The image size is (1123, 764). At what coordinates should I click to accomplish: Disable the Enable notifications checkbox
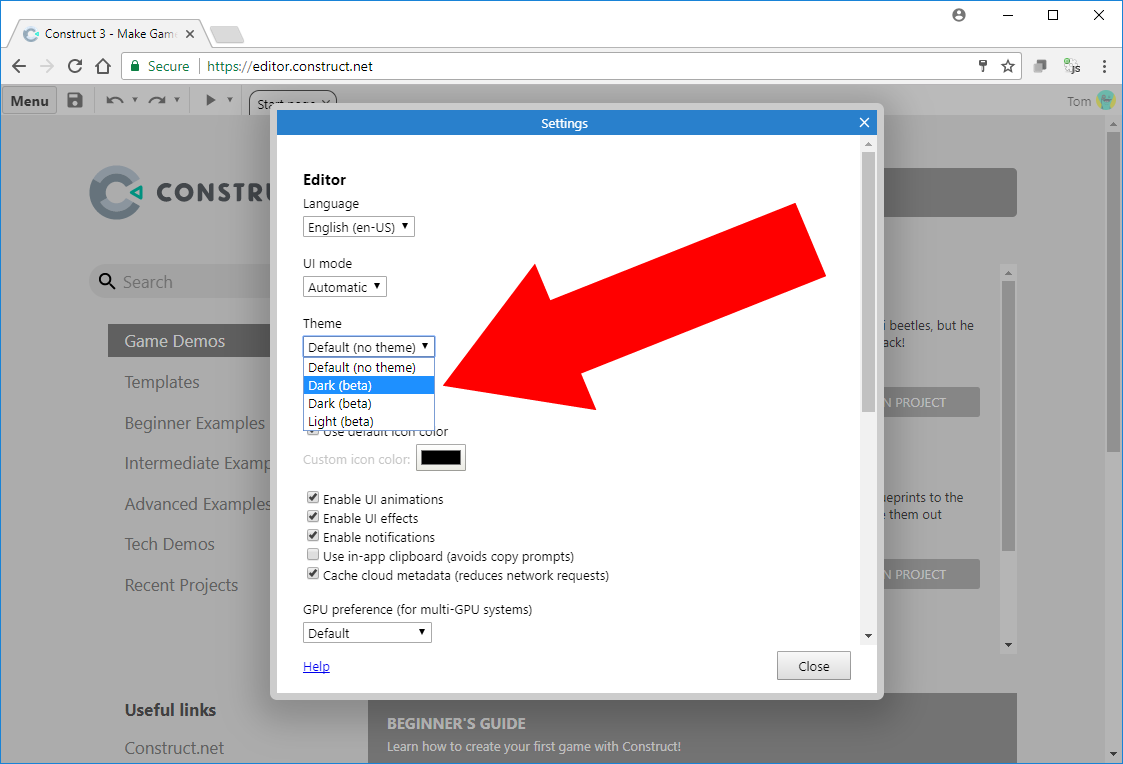pos(313,536)
